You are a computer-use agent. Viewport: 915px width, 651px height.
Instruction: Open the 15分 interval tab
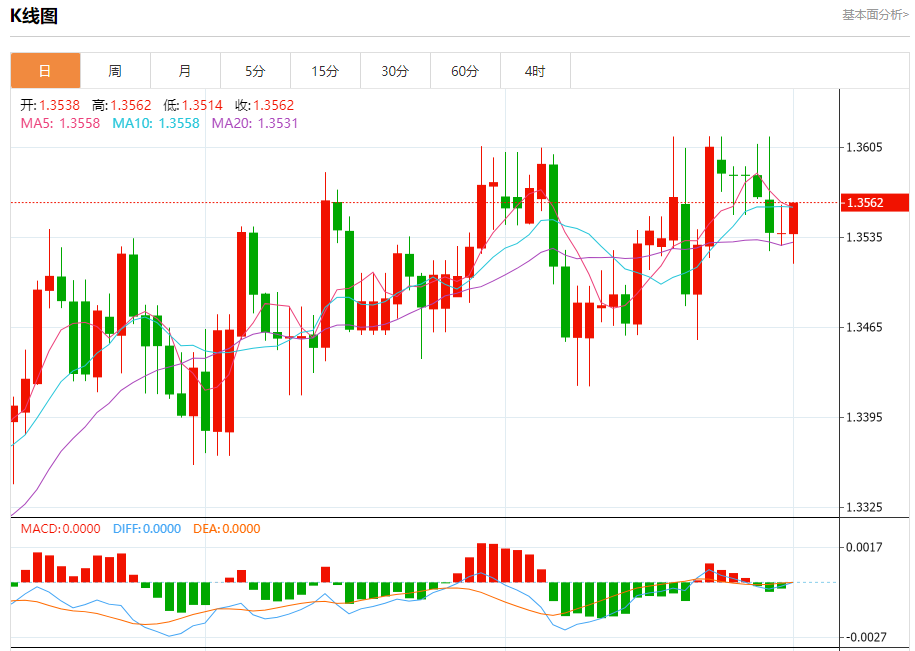pos(326,71)
